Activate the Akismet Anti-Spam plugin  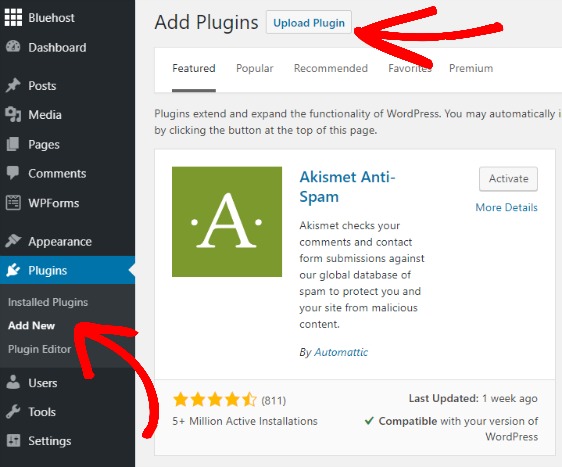[x=508, y=178]
